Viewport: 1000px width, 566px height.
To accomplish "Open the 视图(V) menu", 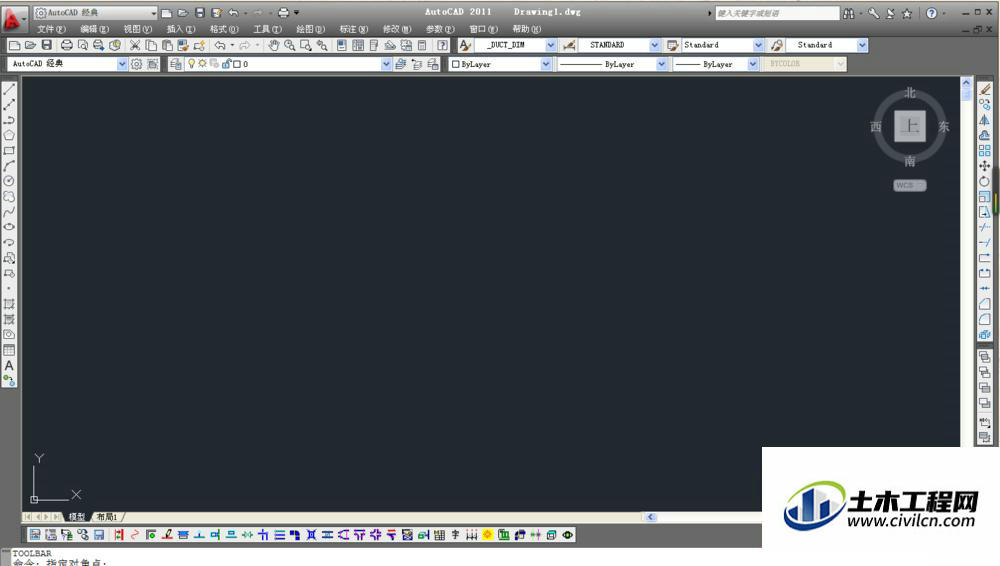I will click(138, 29).
